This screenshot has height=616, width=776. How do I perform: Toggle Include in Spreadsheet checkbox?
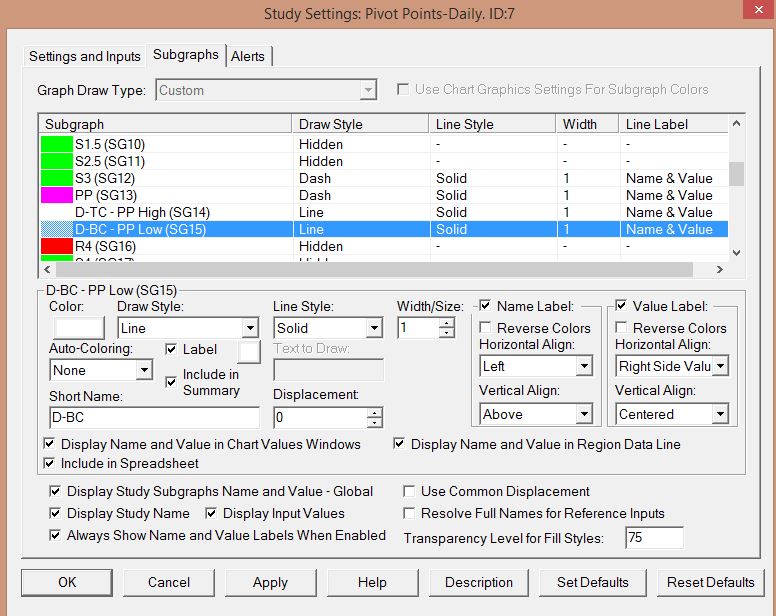pyautogui.click(x=51, y=463)
